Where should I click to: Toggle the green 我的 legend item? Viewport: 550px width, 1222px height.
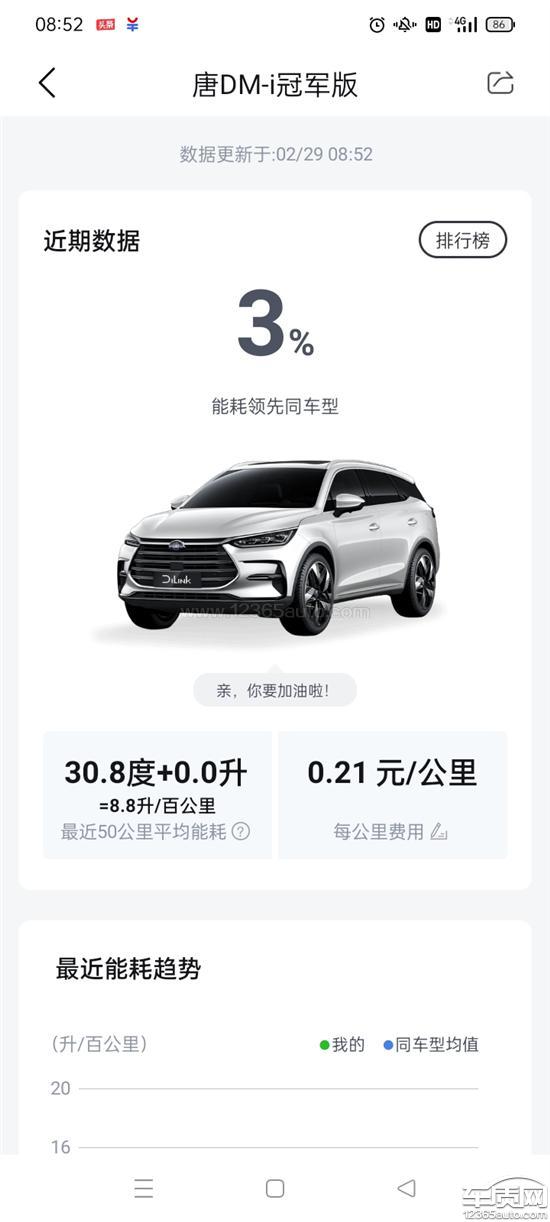pyautogui.click(x=342, y=1044)
